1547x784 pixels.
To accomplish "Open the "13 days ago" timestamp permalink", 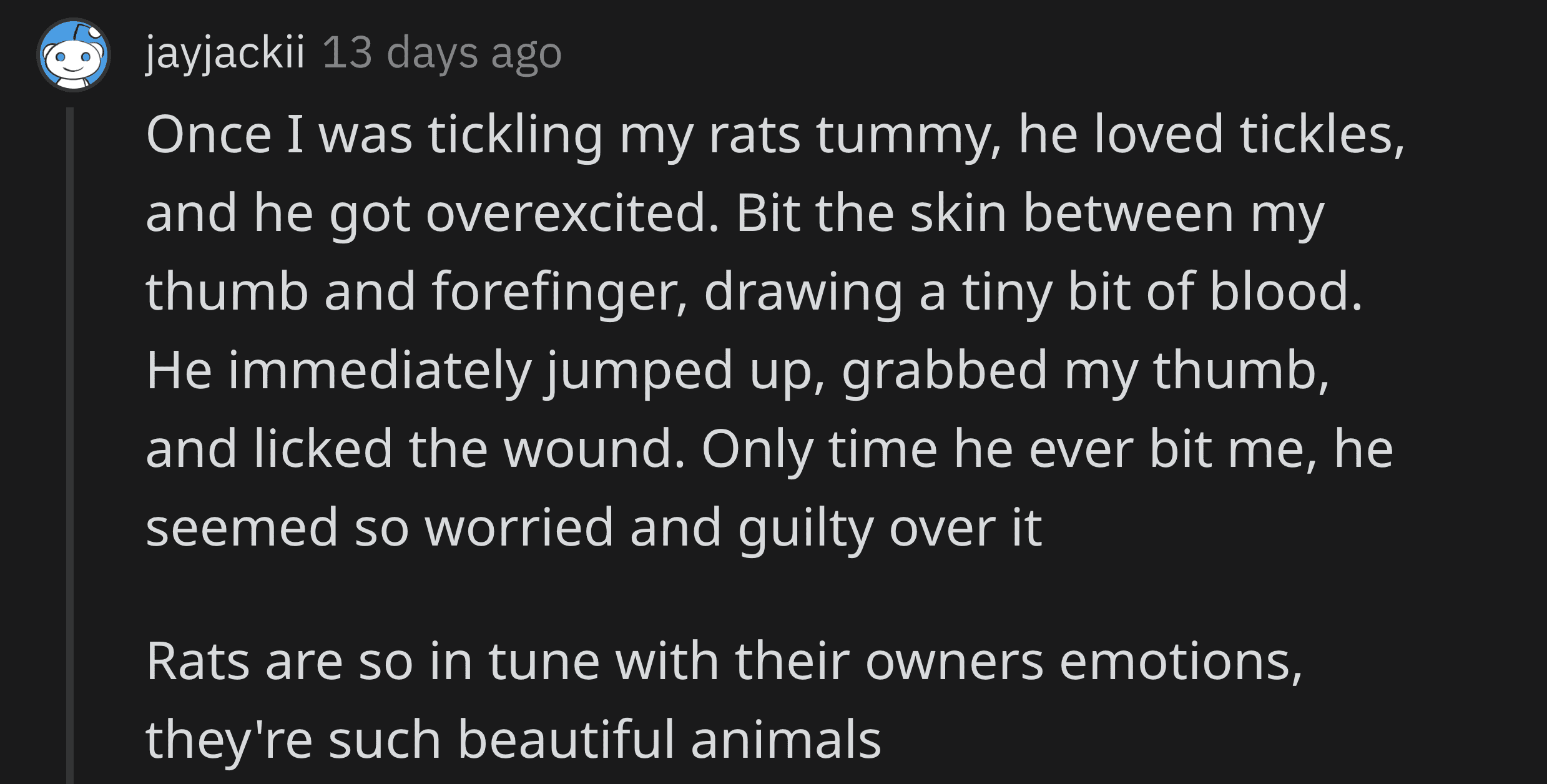I will 442,53.
